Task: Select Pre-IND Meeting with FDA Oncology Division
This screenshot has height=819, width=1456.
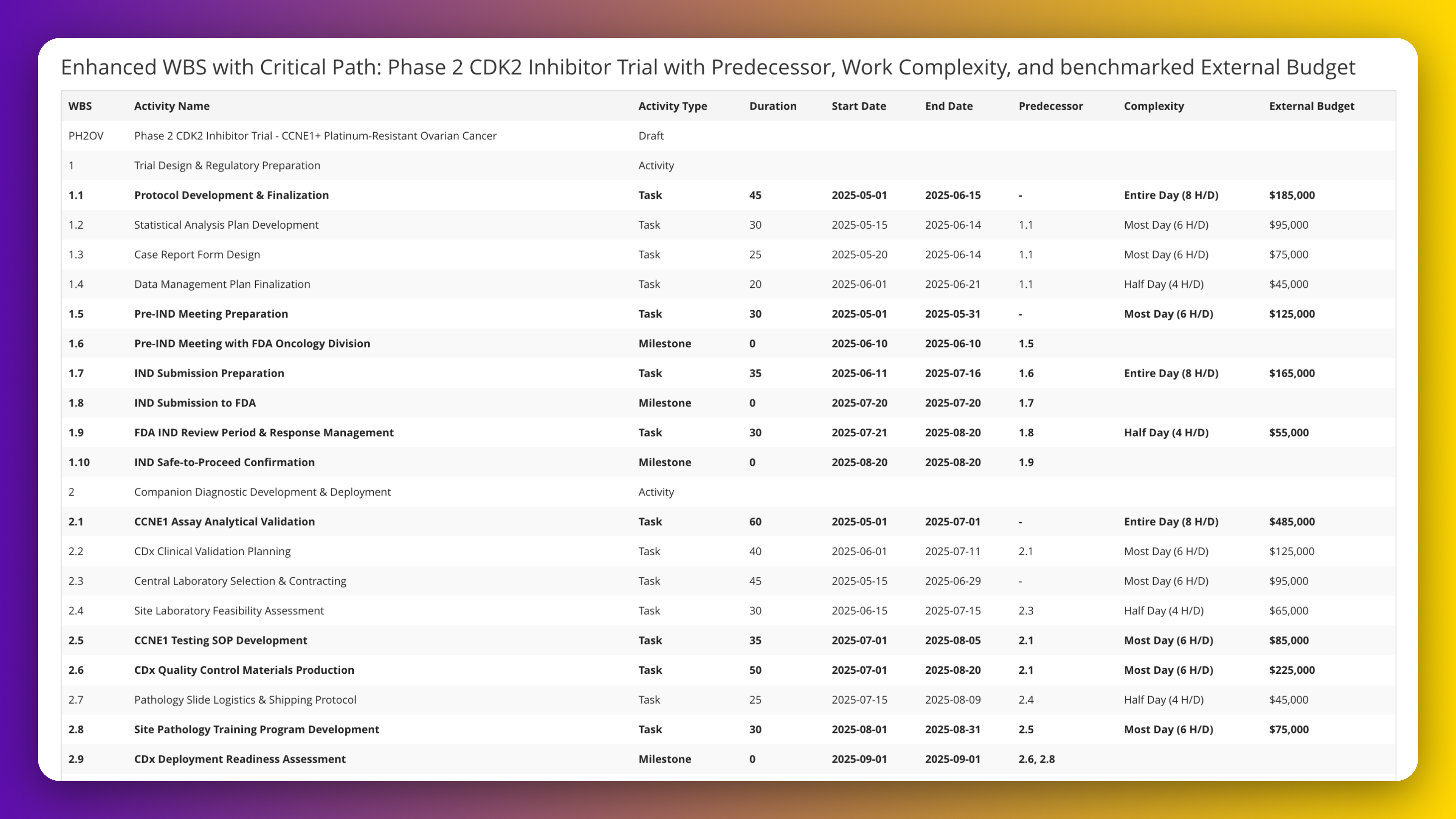Action: (x=252, y=344)
